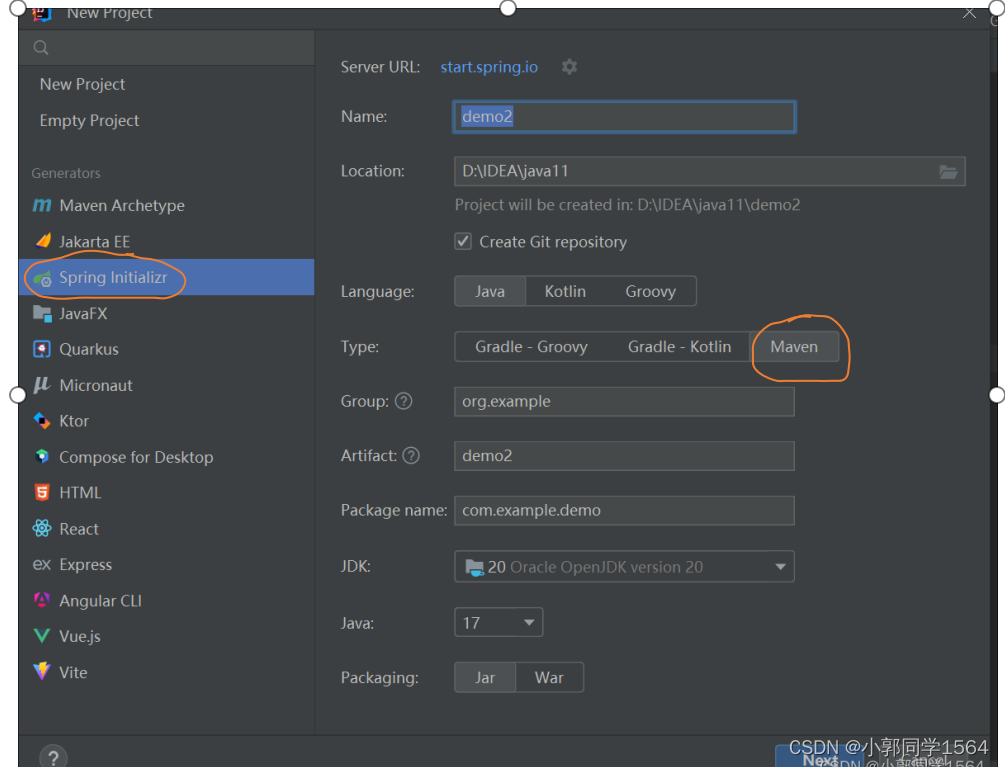Viewport: 1005px width, 767px height.
Task: Click the Vue.js logo icon
Action: [42, 636]
